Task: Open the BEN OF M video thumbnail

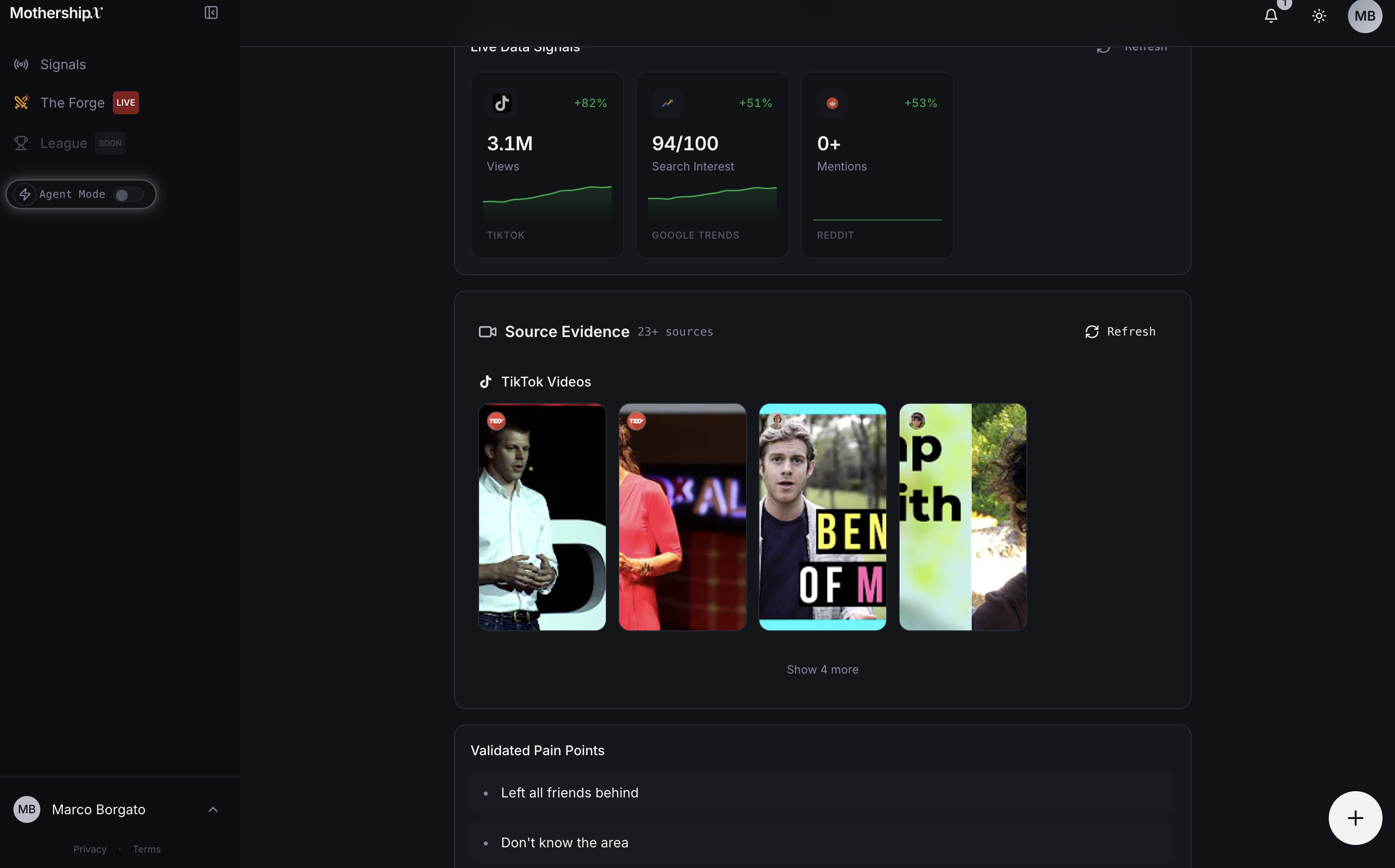Action: tap(822, 517)
